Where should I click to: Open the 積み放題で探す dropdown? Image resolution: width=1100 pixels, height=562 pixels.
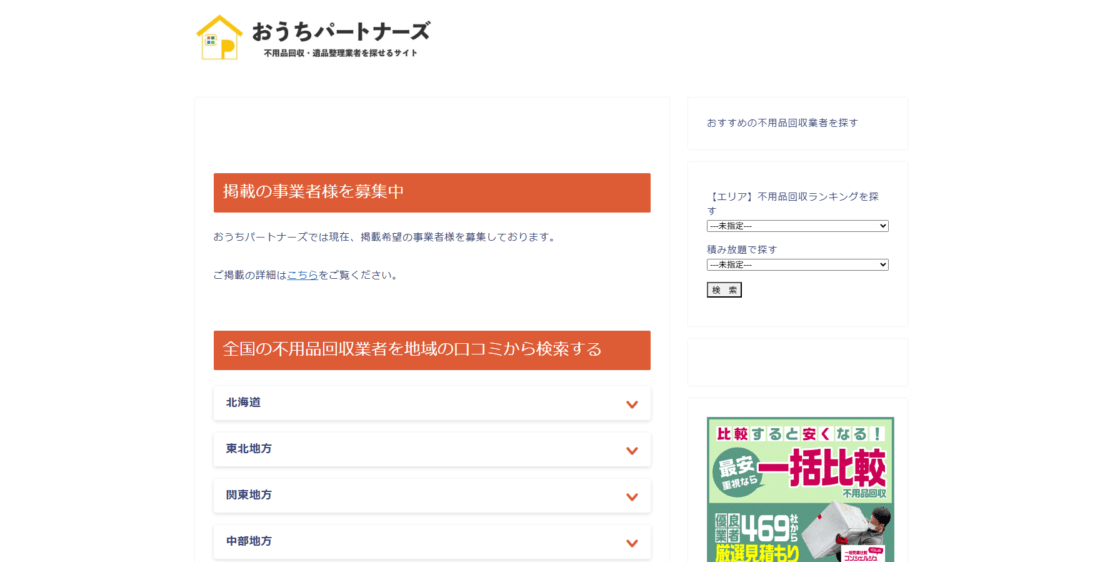click(797, 265)
